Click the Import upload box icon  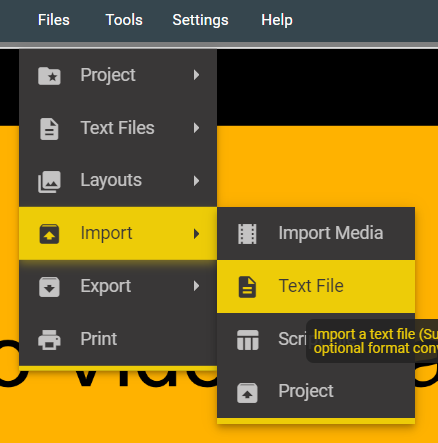[x=49, y=234]
